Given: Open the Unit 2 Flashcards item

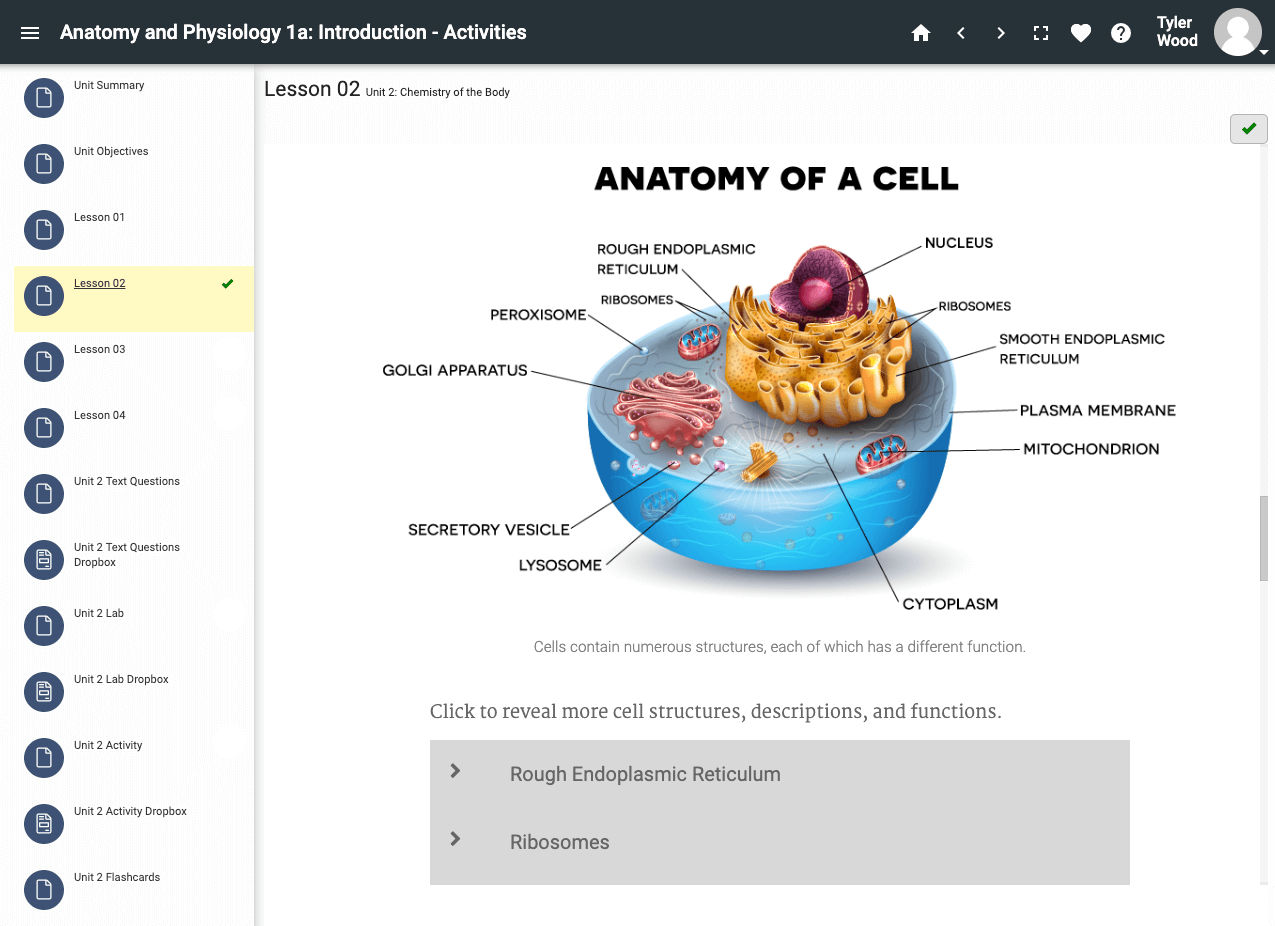Looking at the screenshot, I should [117, 878].
